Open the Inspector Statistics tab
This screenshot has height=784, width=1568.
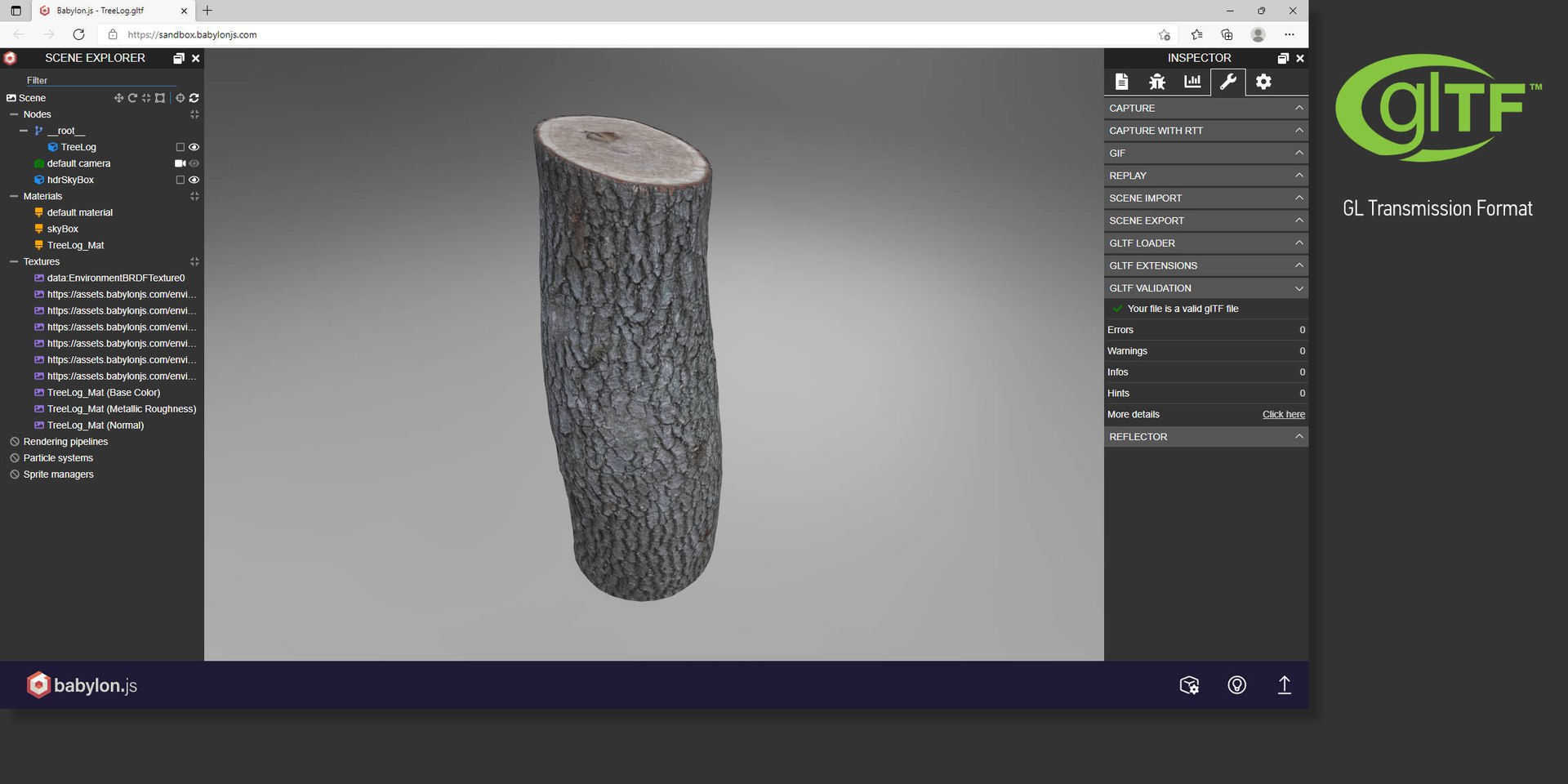(x=1192, y=82)
